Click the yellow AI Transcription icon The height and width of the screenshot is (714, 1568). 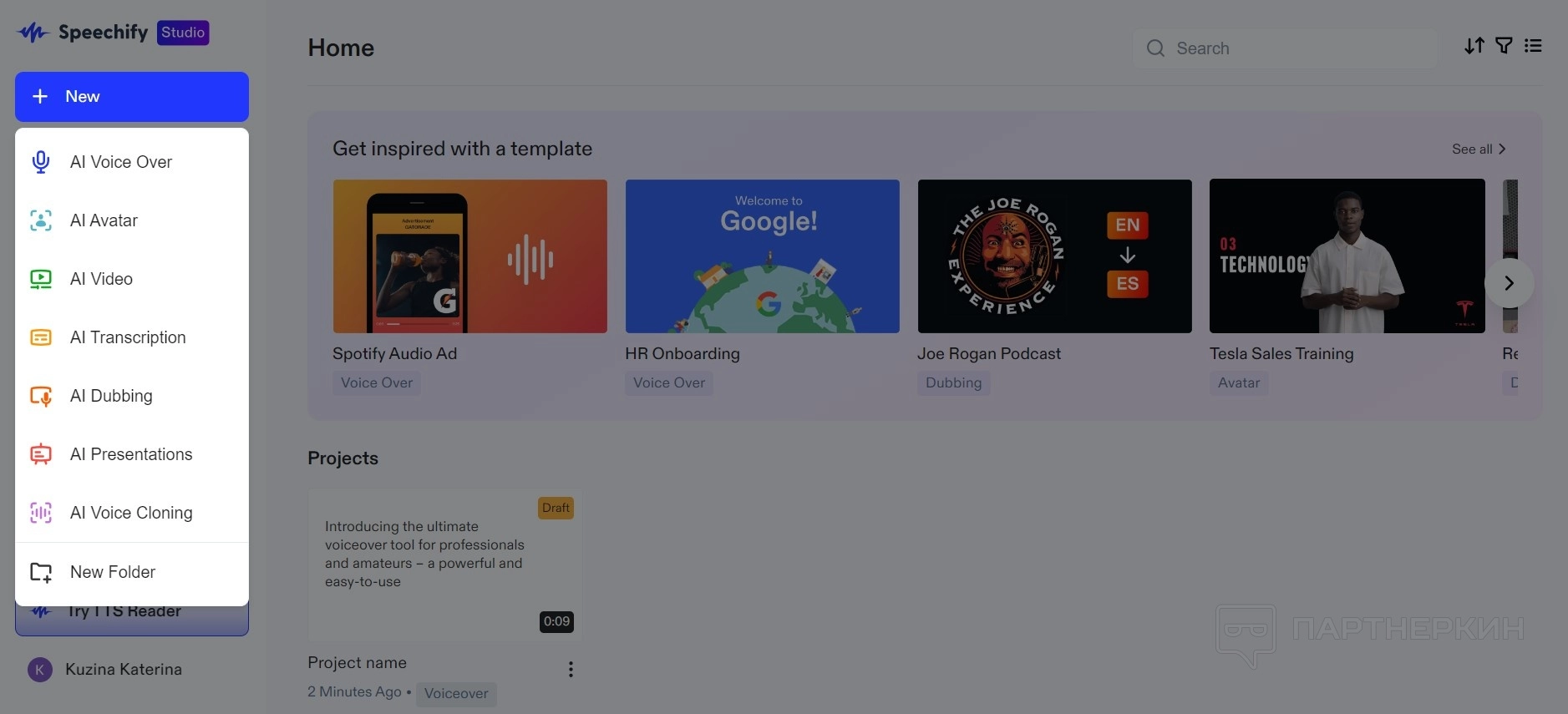click(41, 337)
